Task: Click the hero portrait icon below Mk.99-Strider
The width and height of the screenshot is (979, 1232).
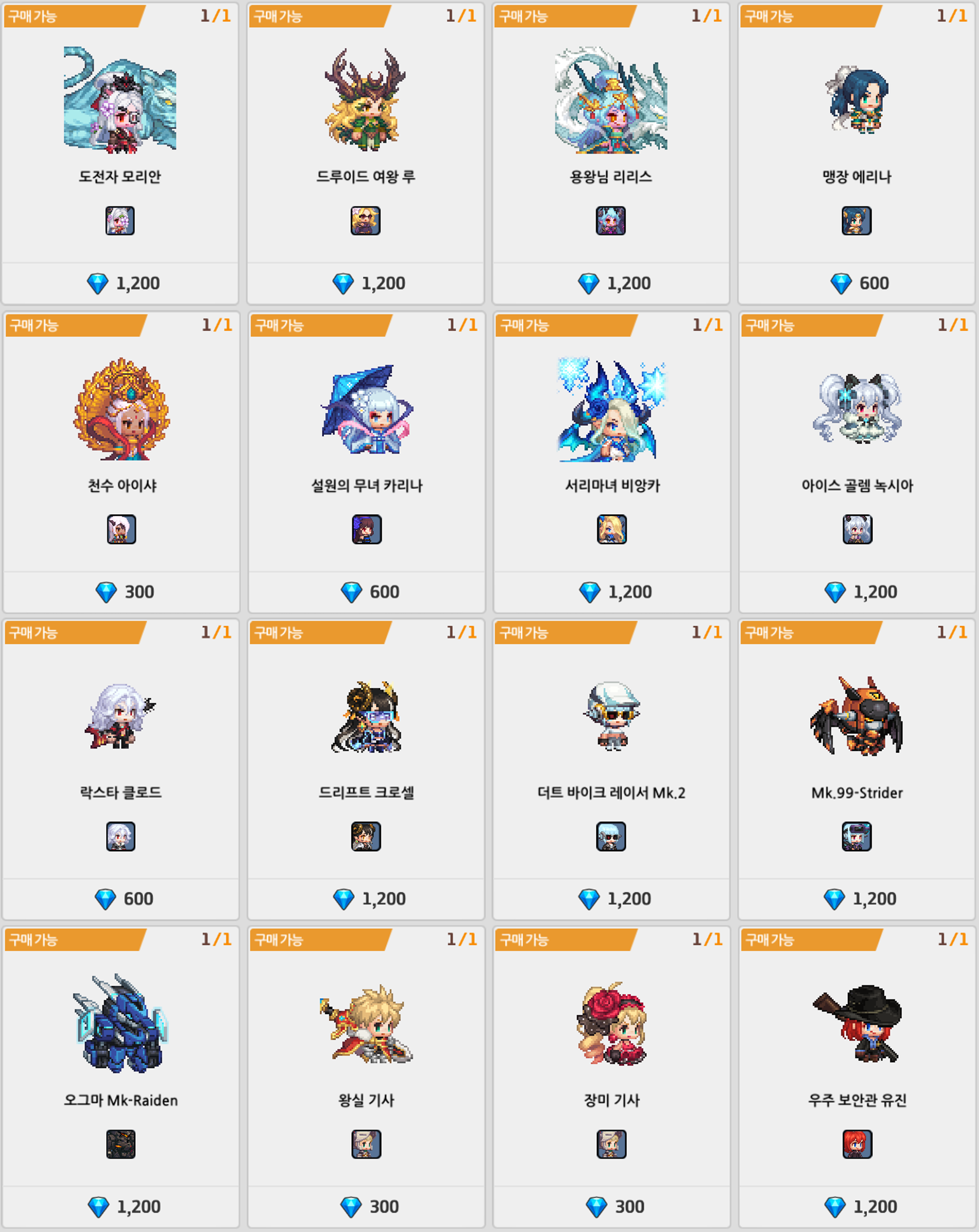Action: [x=857, y=836]
